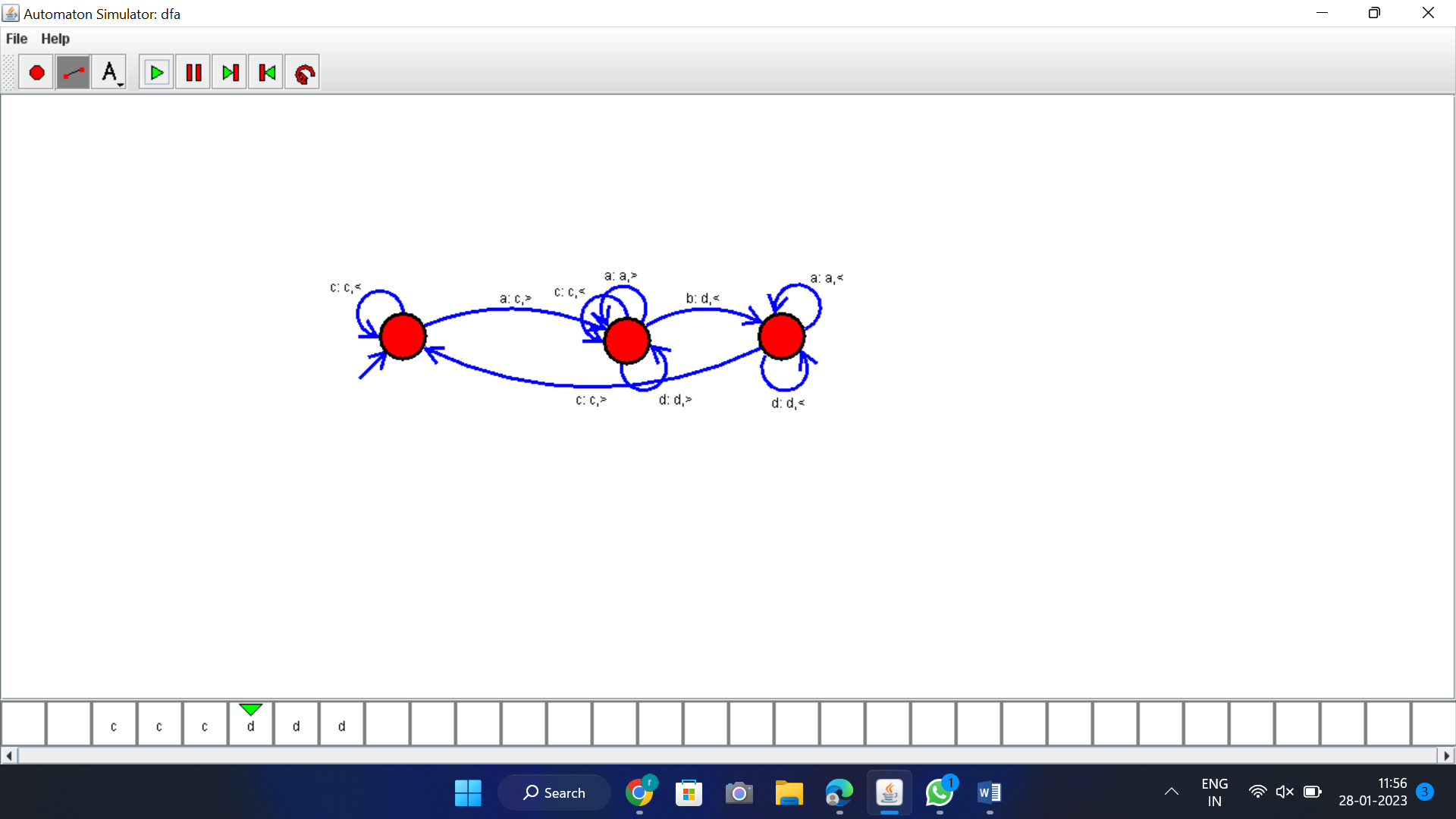Click the tape cell under green head marker
Image resolution: width=1456 pixels, height=819 pixels.
click(250, 726)
